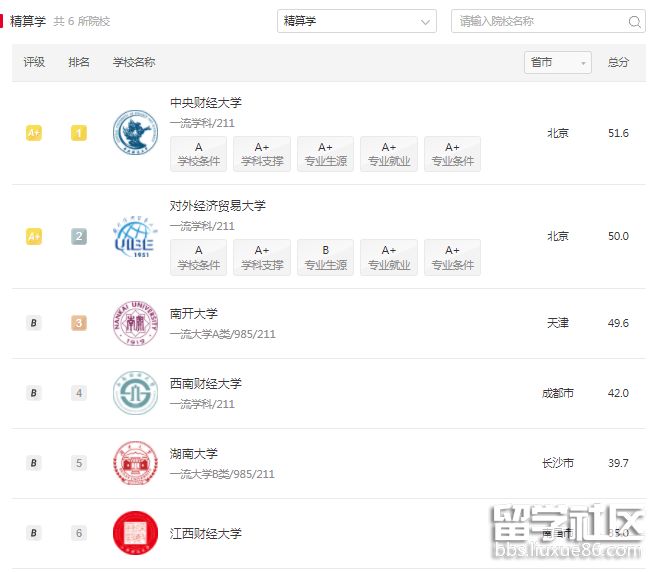
Task: Click the A+ rating badge for 中央财经大学
Action: click(x=34, y=133)
